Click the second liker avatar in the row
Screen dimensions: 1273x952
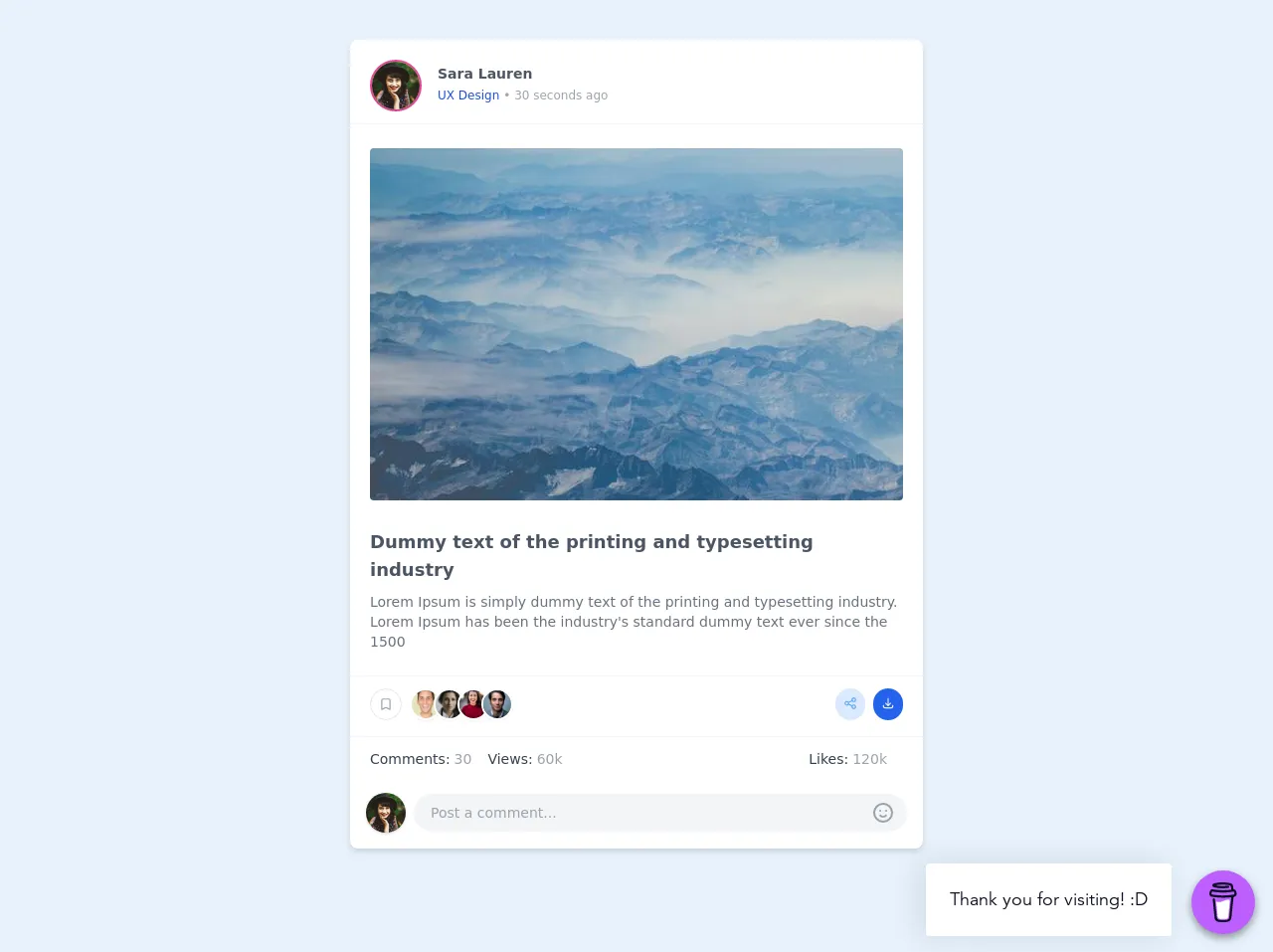(x=450, y=704)
